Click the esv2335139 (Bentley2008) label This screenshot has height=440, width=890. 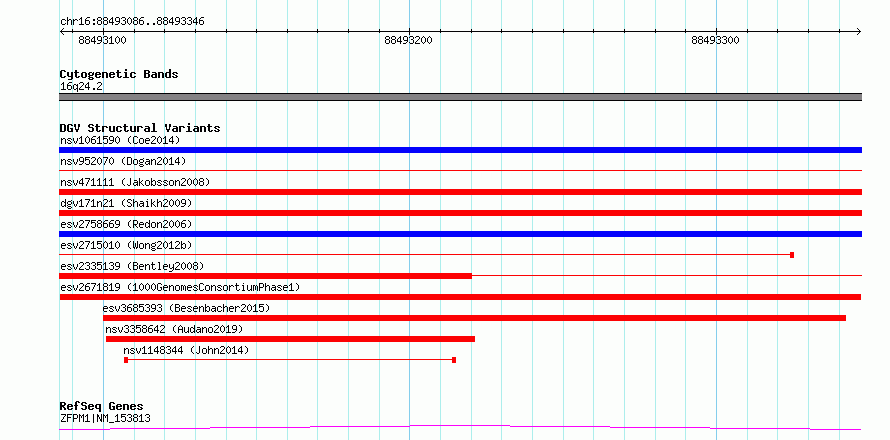pyautogui.click(x=132, y=266)
